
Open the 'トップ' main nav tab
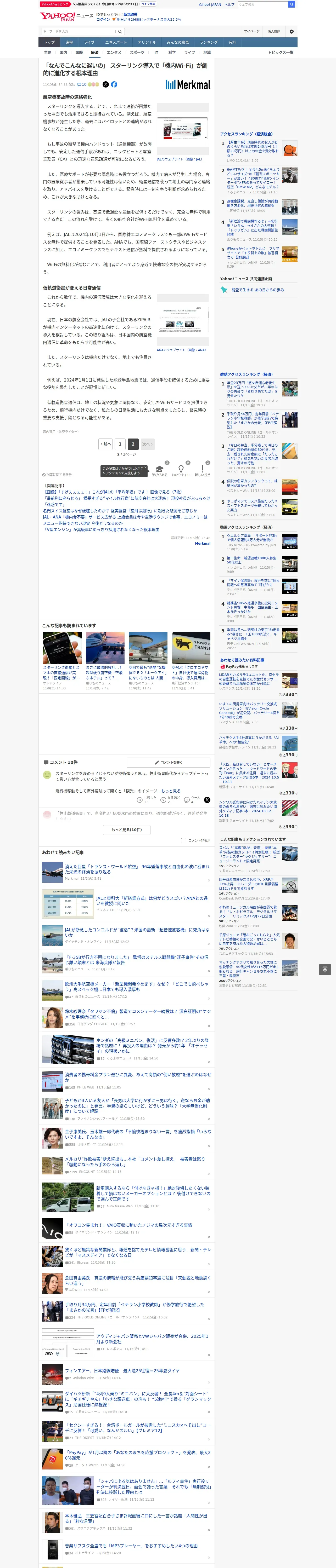(49, 43)
